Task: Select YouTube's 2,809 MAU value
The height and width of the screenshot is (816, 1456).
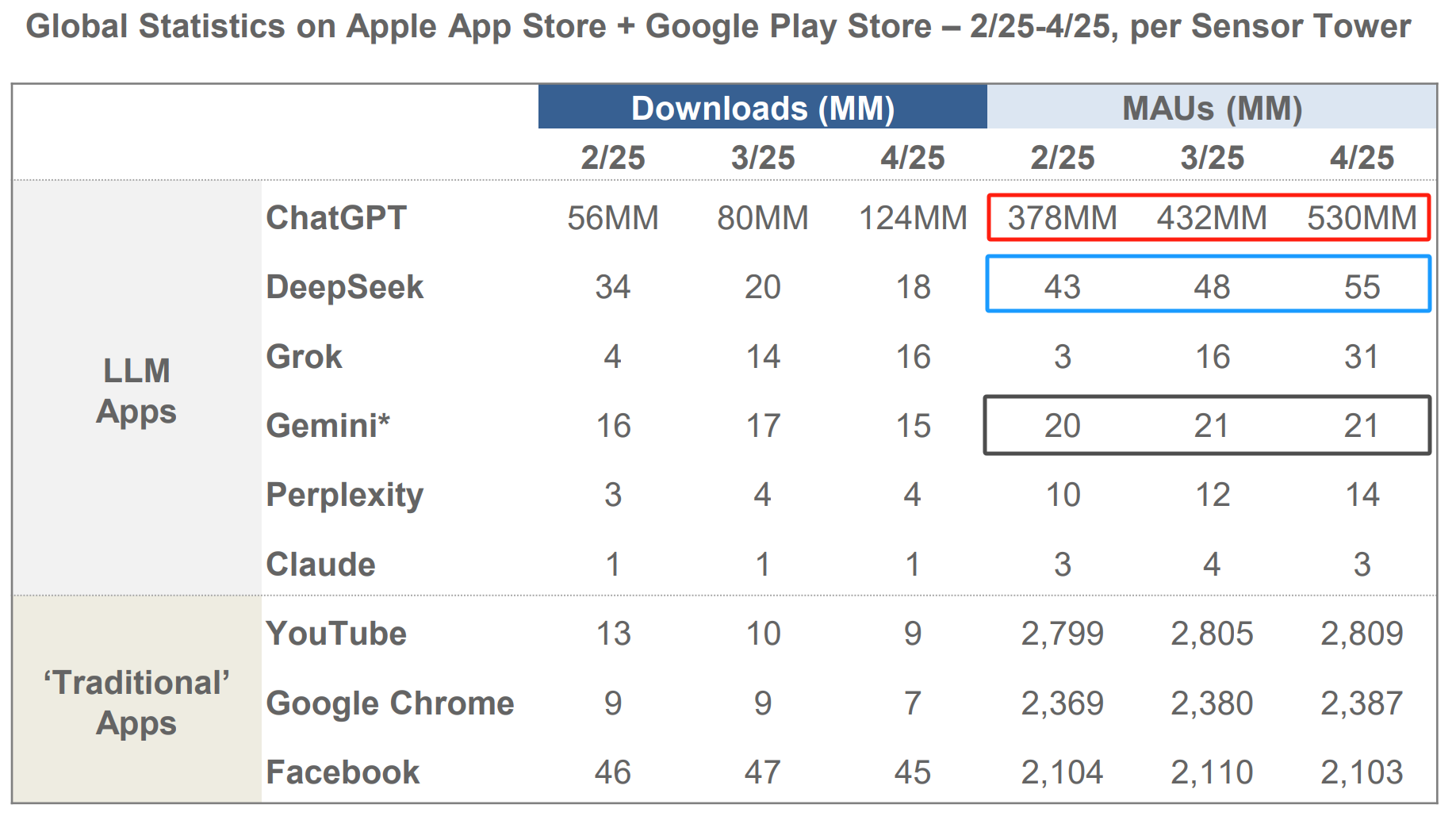Action: 1362,634
